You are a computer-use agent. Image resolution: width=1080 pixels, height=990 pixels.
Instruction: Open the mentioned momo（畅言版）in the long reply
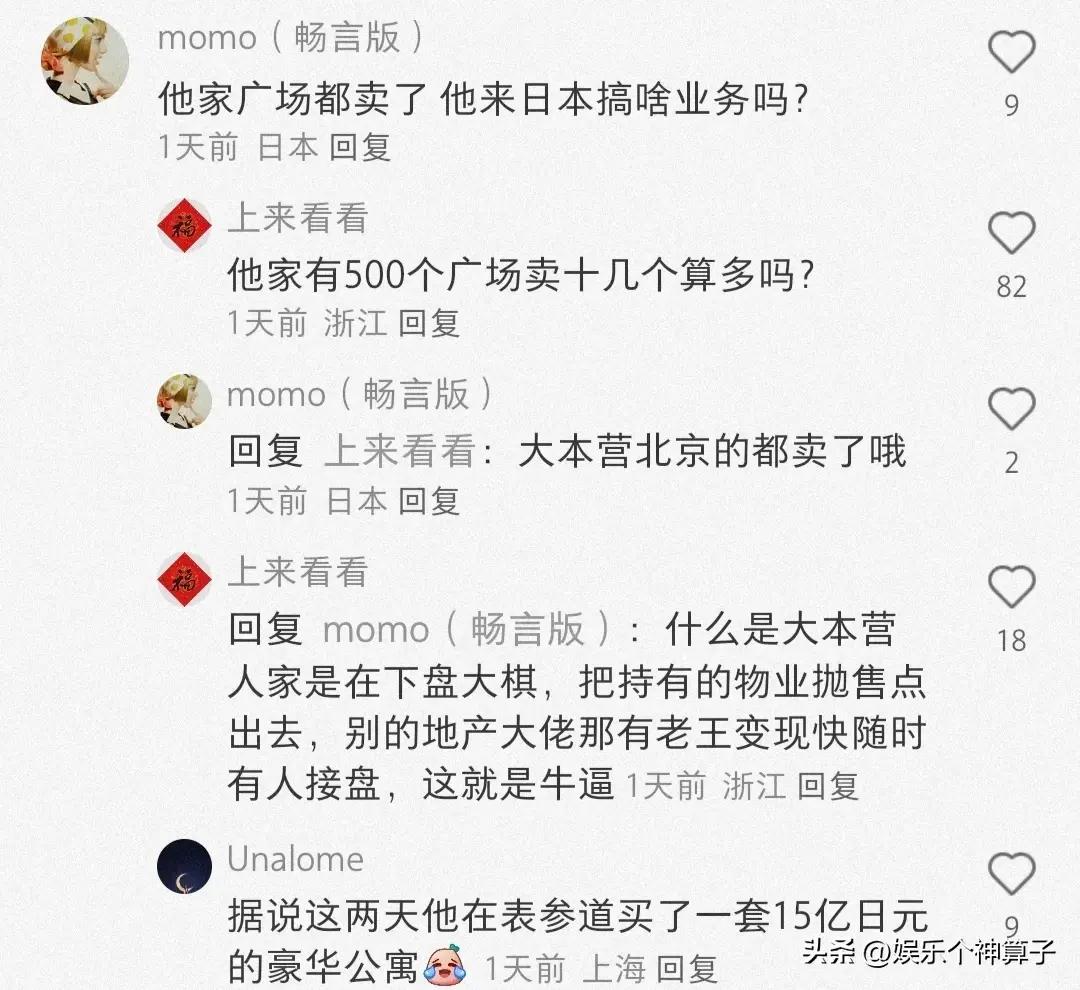[466, 629]
